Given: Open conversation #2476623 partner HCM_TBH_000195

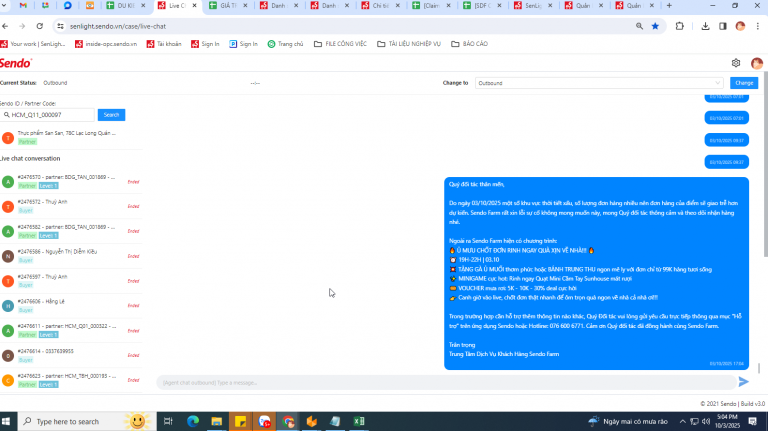Looking at the screenshot, I should [x=72, y=380].
